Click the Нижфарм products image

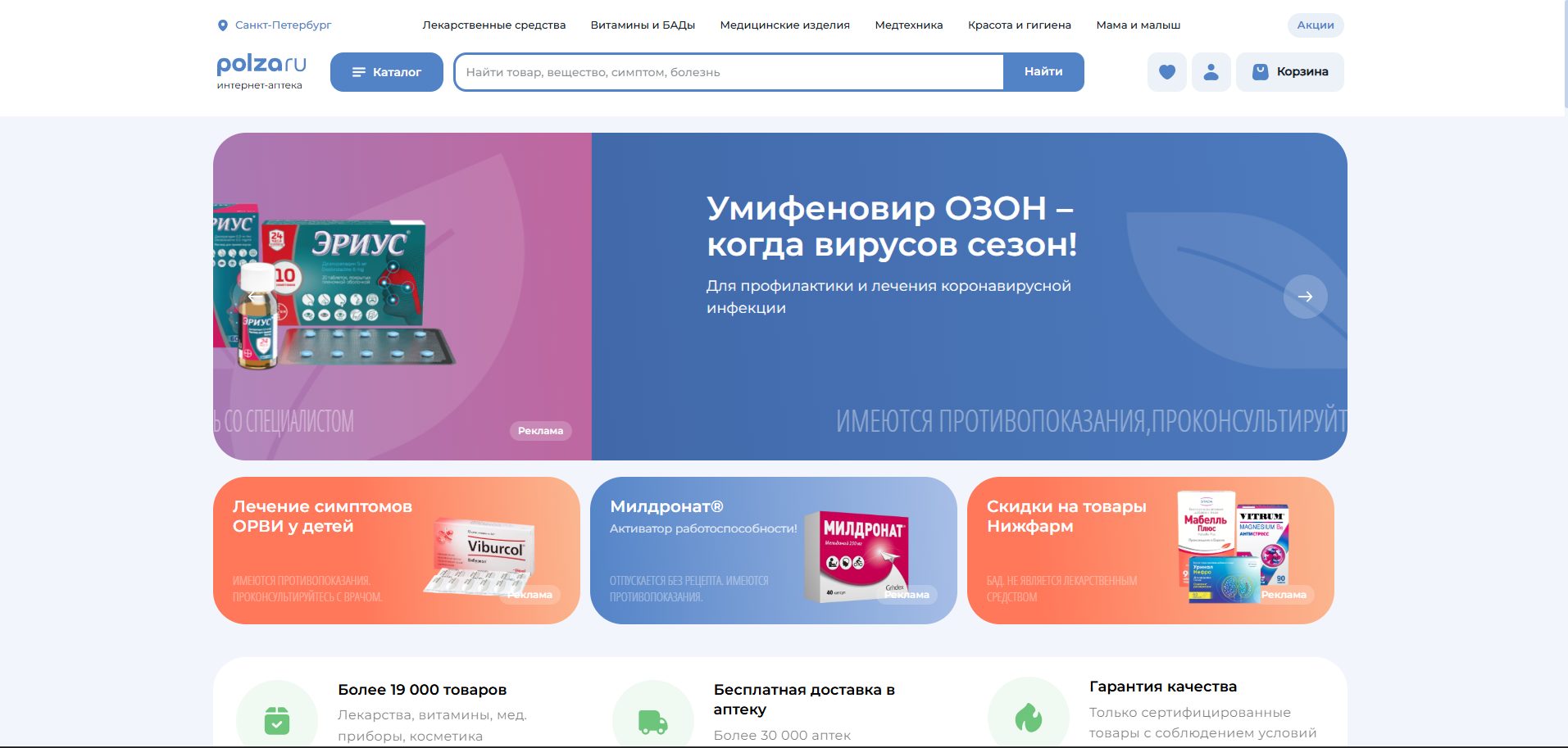pyautogui.click(x=1234, y=547)
